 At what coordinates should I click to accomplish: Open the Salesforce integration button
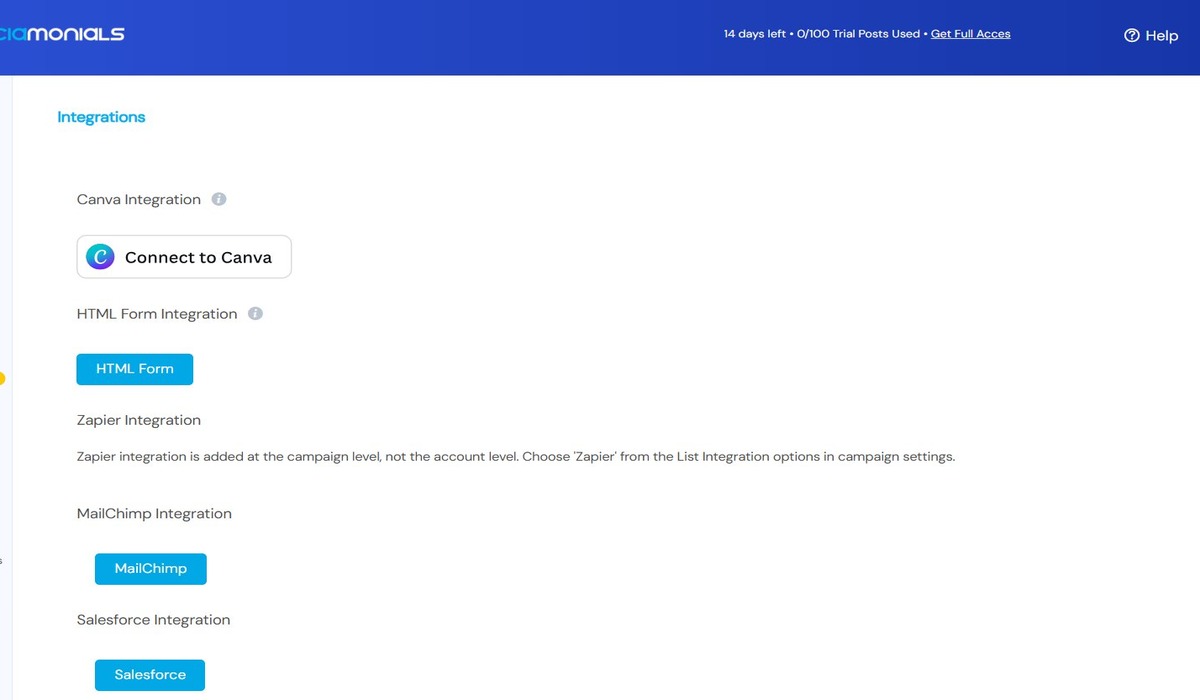coord(150,675)
